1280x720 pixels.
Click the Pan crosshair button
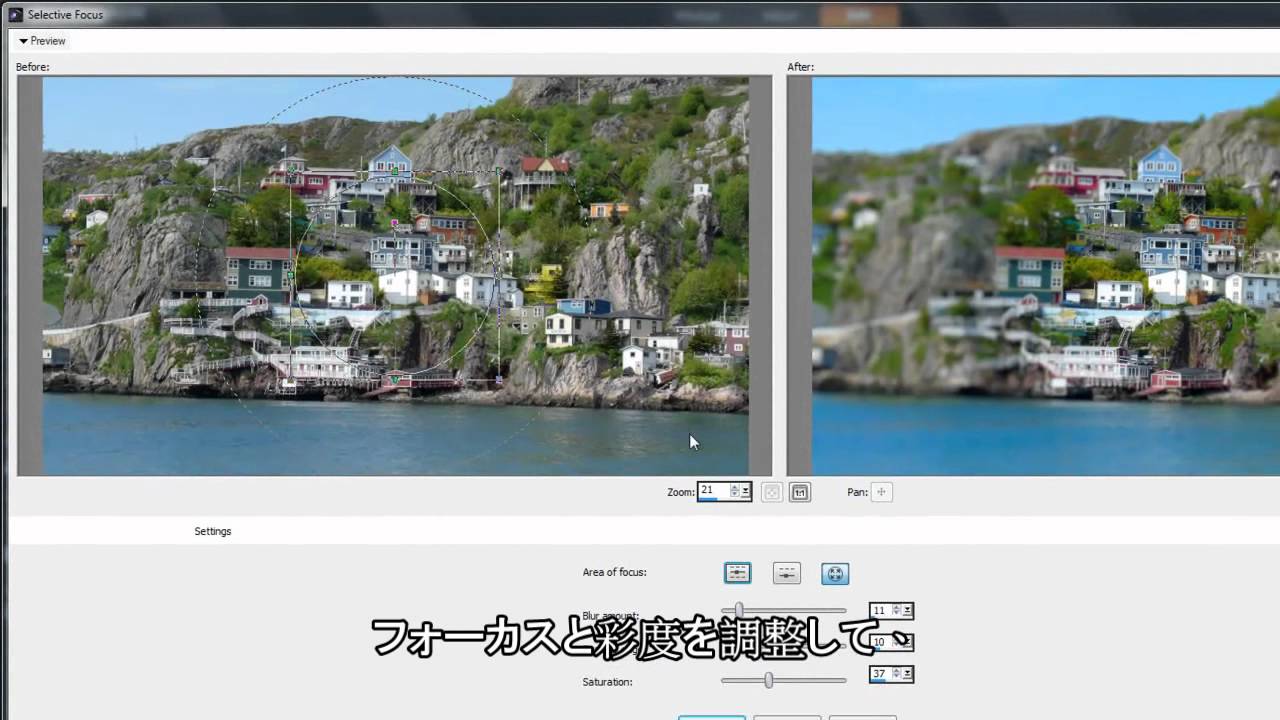(x=881, y=492)
